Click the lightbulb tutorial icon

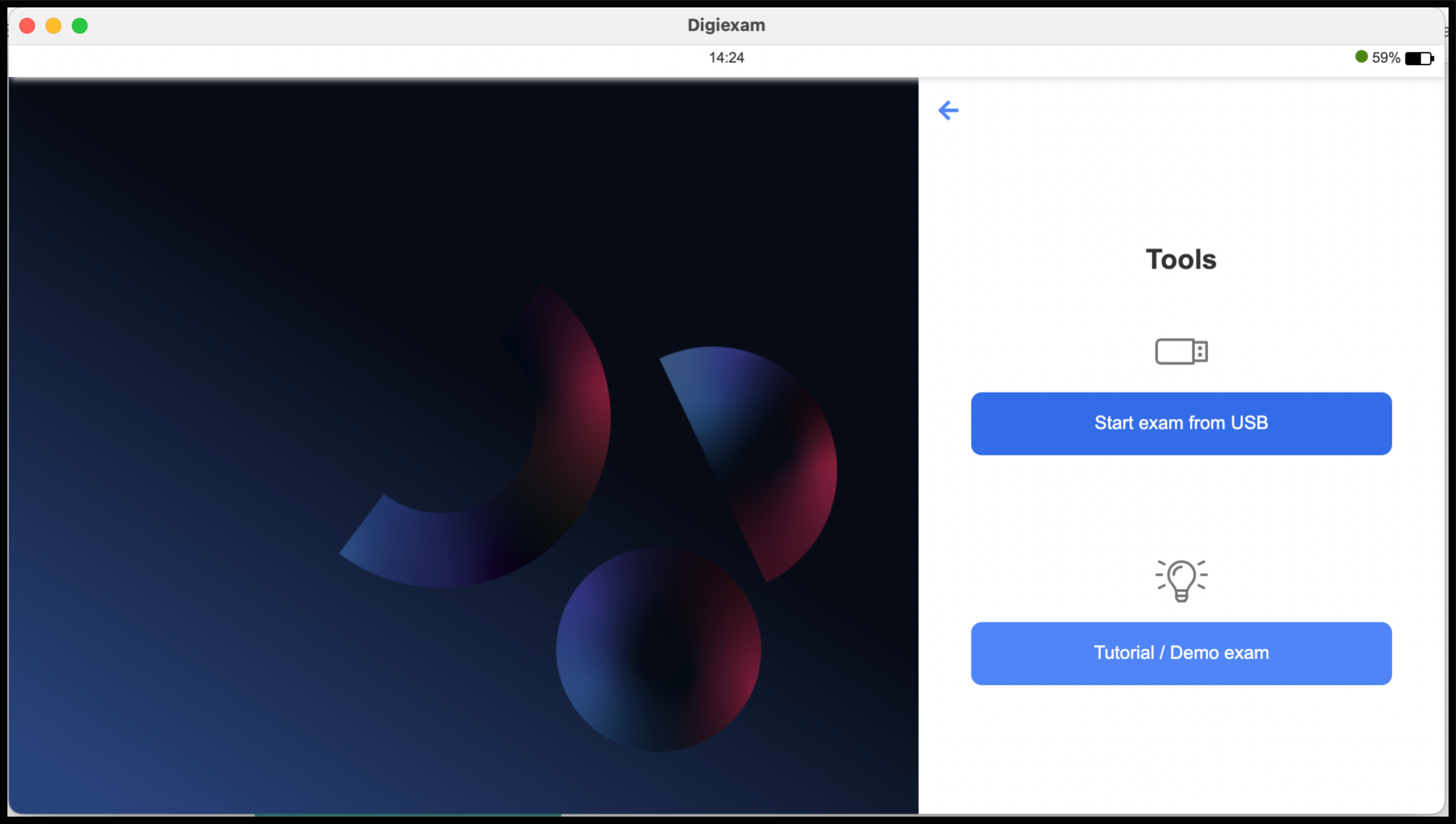1181,580
